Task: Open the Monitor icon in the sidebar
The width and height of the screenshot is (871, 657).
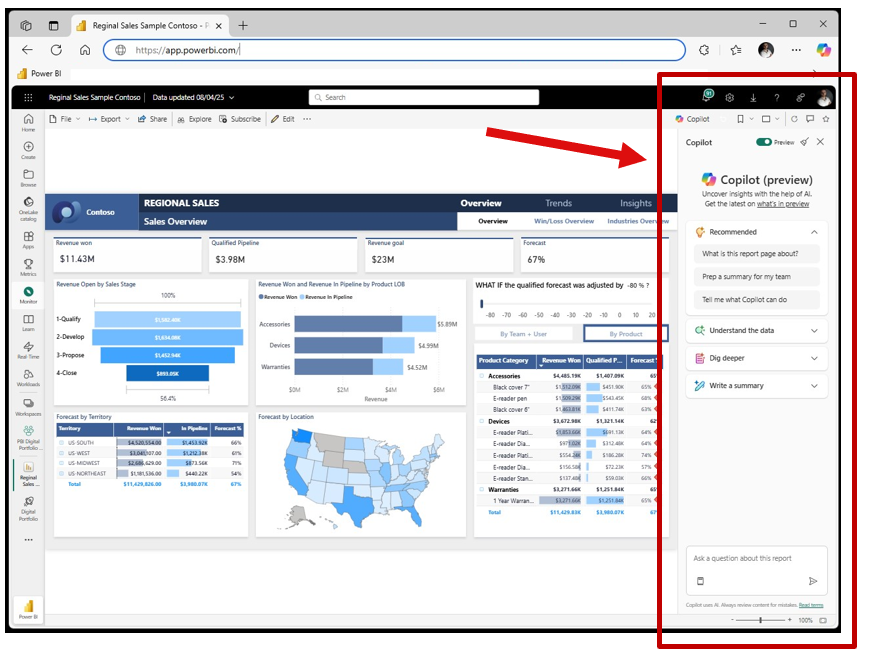Action: [28, 295]
